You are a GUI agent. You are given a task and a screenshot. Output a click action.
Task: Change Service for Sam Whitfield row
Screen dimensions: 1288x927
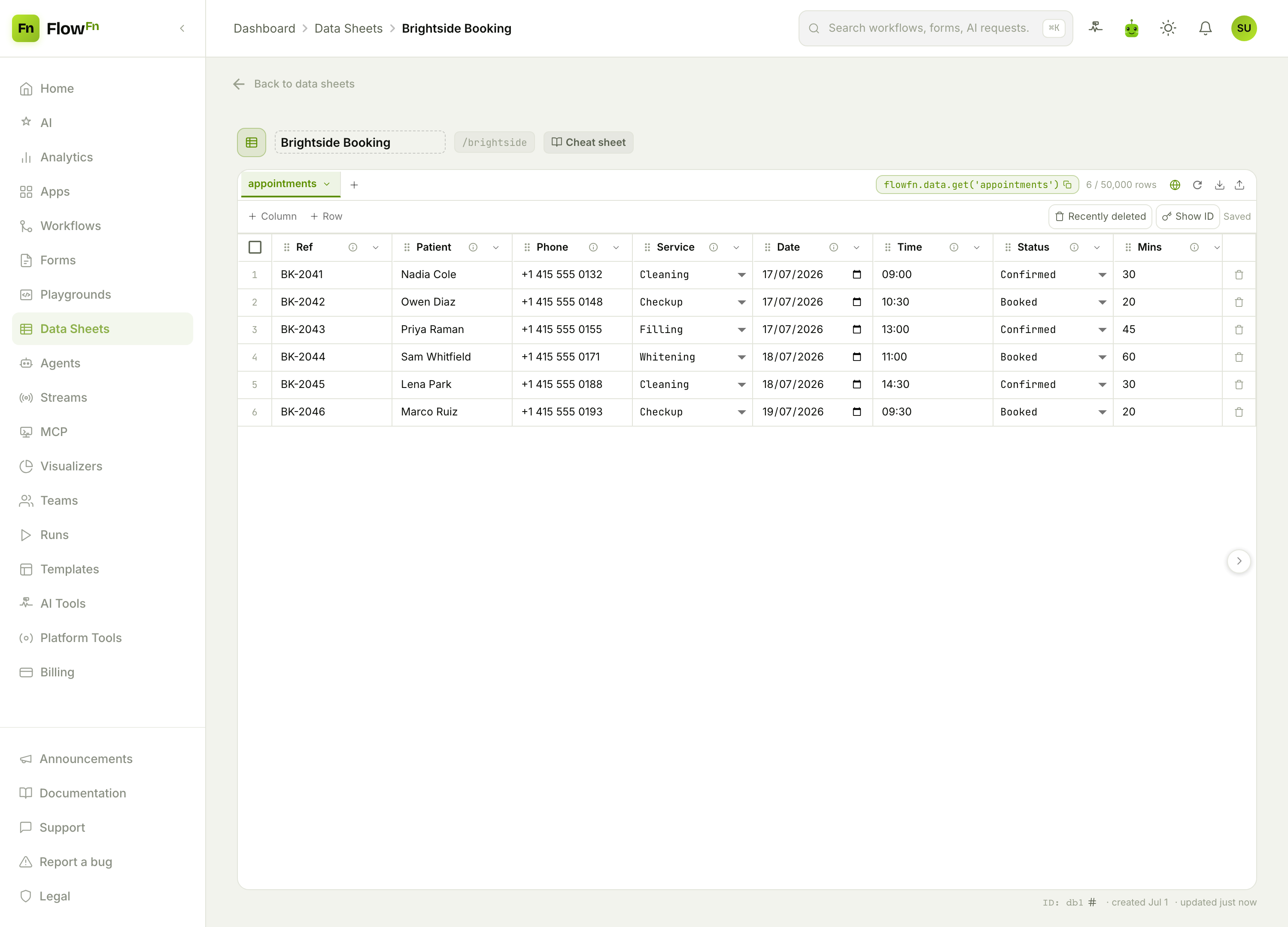pyautogui.click(x=692, y=357)
